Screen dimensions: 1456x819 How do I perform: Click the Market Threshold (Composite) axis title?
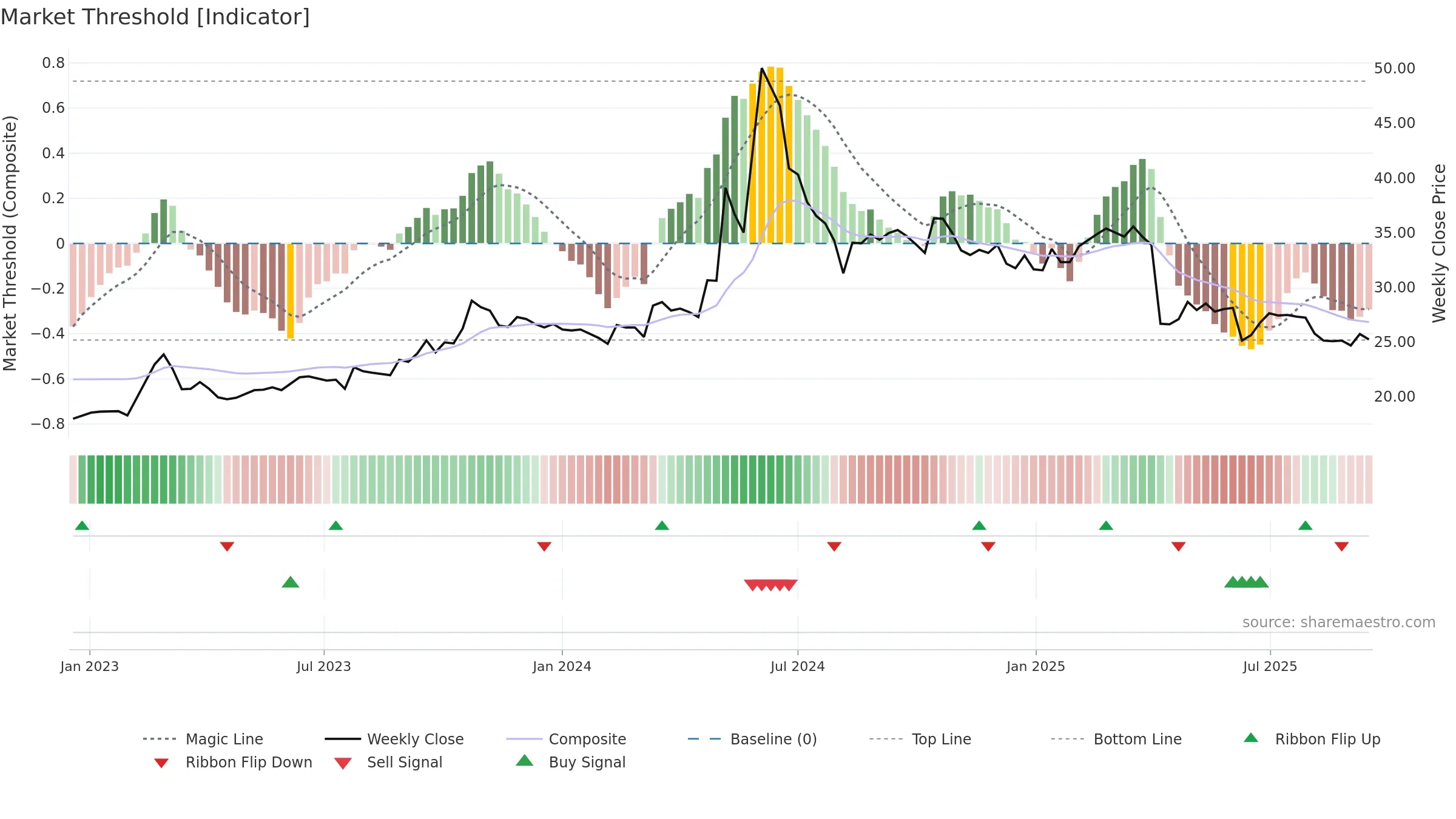click(x=10, y=243)
